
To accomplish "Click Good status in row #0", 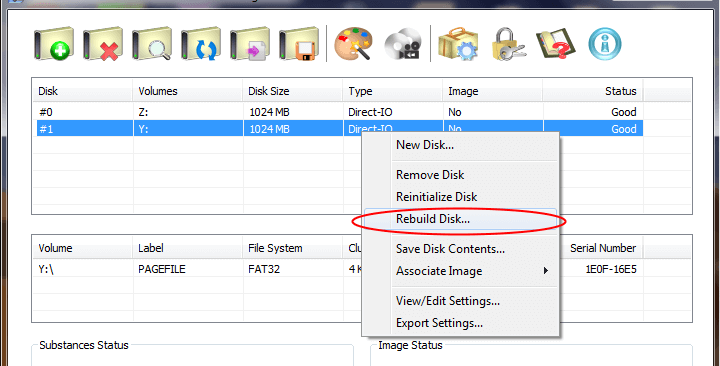I will point(624,112).
